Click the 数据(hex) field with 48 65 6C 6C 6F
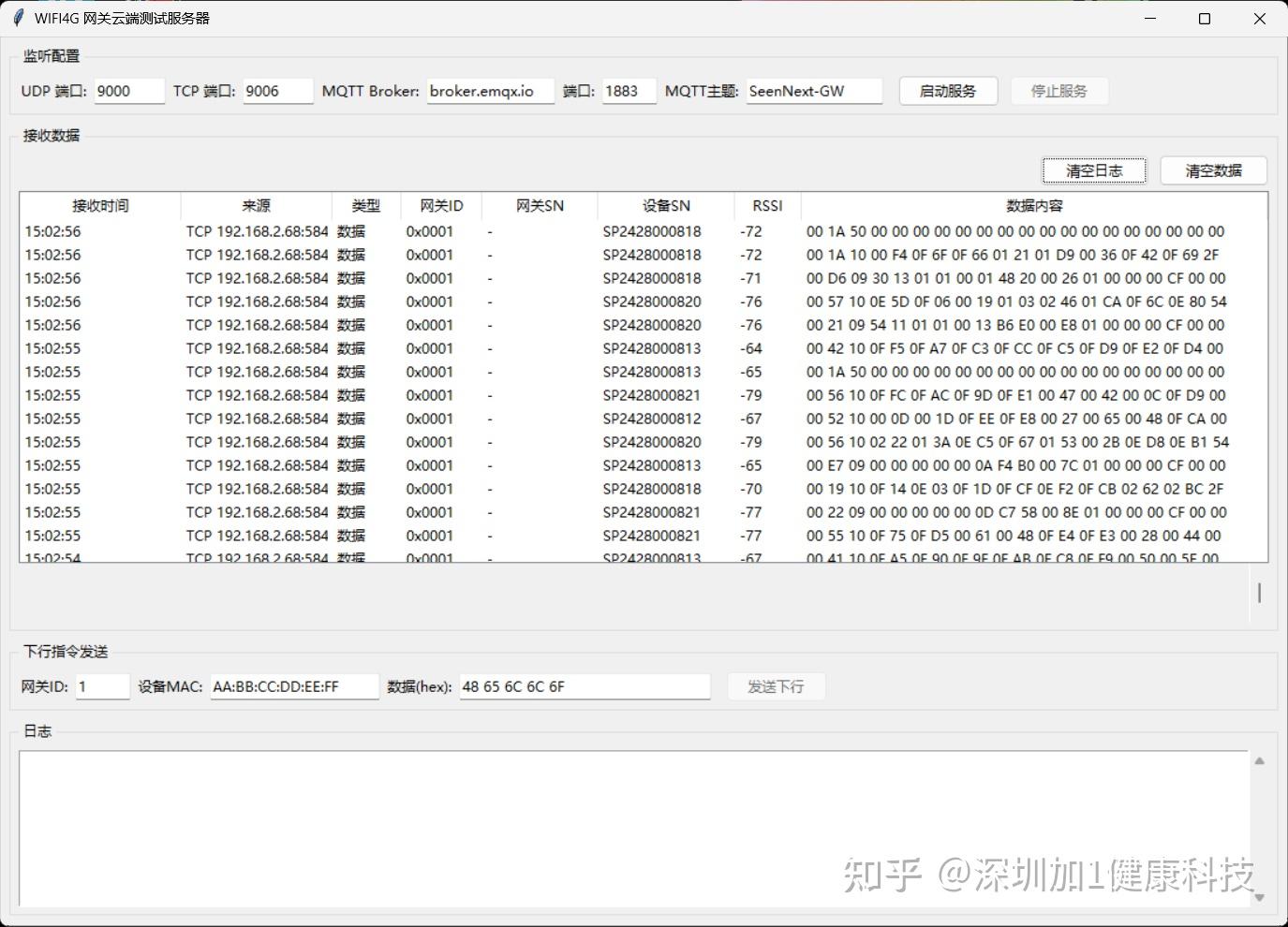Image resolution: width=1288 pixels, height=927 pixels. [x=585, y=686]
